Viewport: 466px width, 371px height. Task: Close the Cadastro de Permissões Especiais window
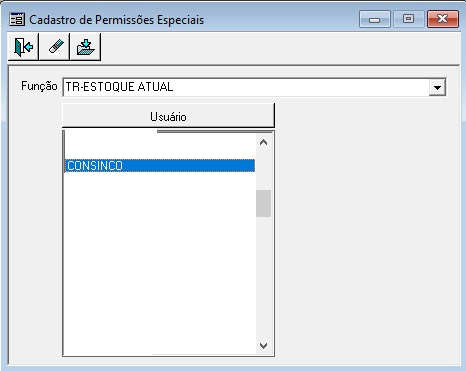[x=443, y=19]
